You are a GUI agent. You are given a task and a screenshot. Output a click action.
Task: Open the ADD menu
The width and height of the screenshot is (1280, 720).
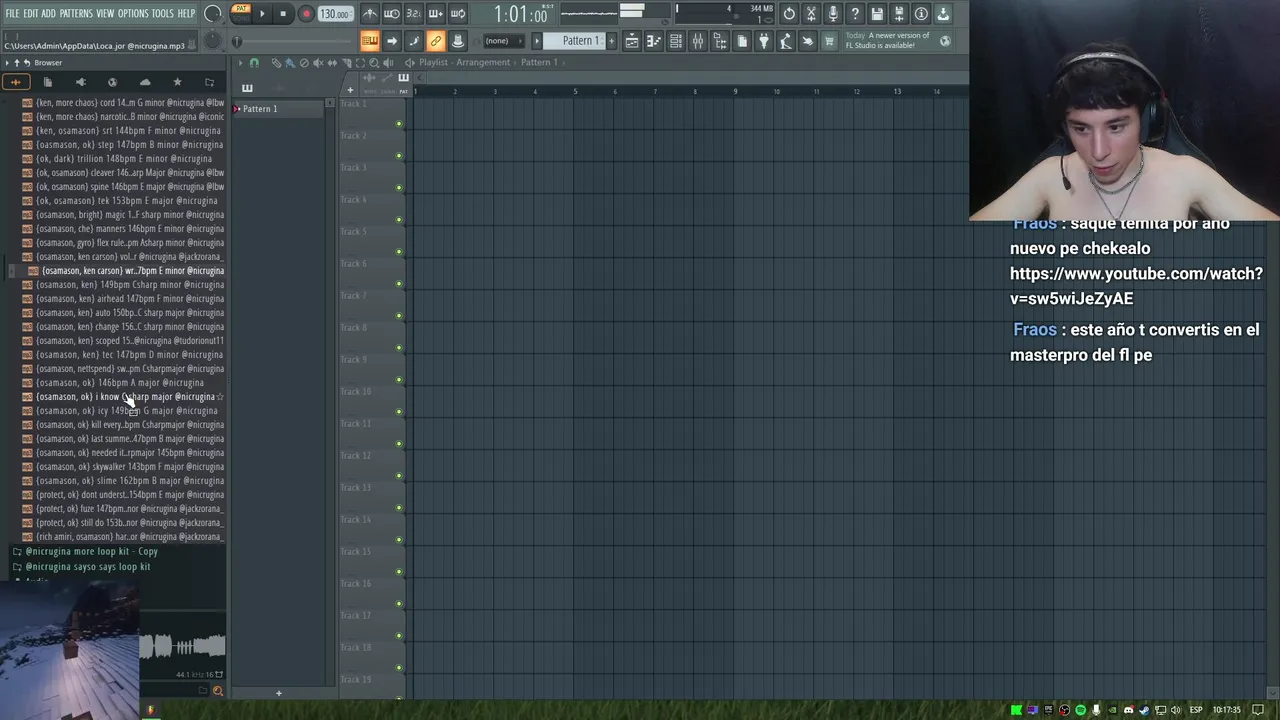point(48,13)
